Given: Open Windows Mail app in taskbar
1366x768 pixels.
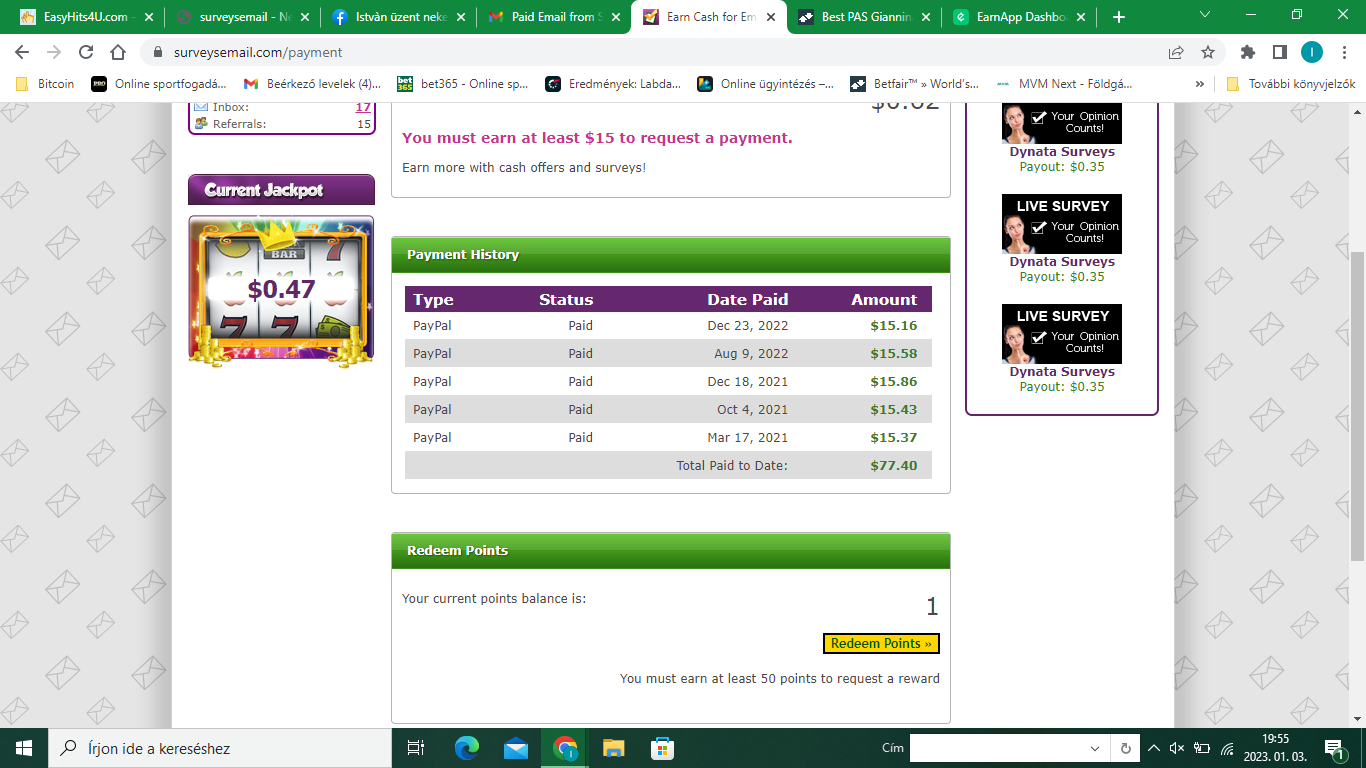Looking at the screenshot, I should click(516, 748).
